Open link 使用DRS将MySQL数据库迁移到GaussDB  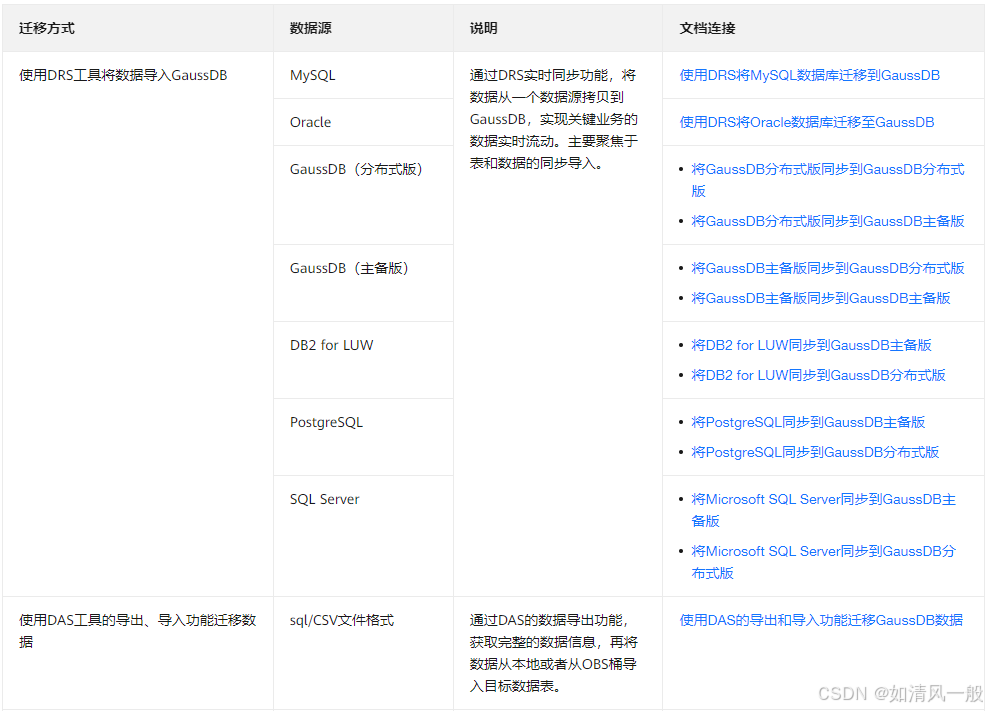[x=809, y=76]
